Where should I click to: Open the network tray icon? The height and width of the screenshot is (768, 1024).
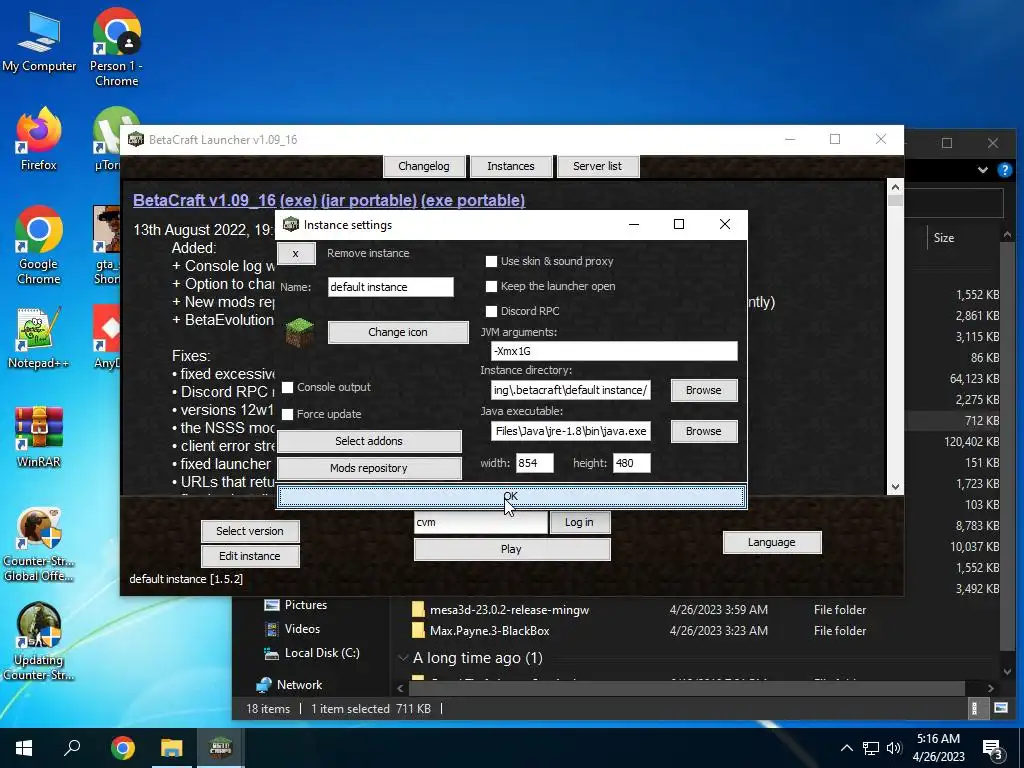pos(871,748)
